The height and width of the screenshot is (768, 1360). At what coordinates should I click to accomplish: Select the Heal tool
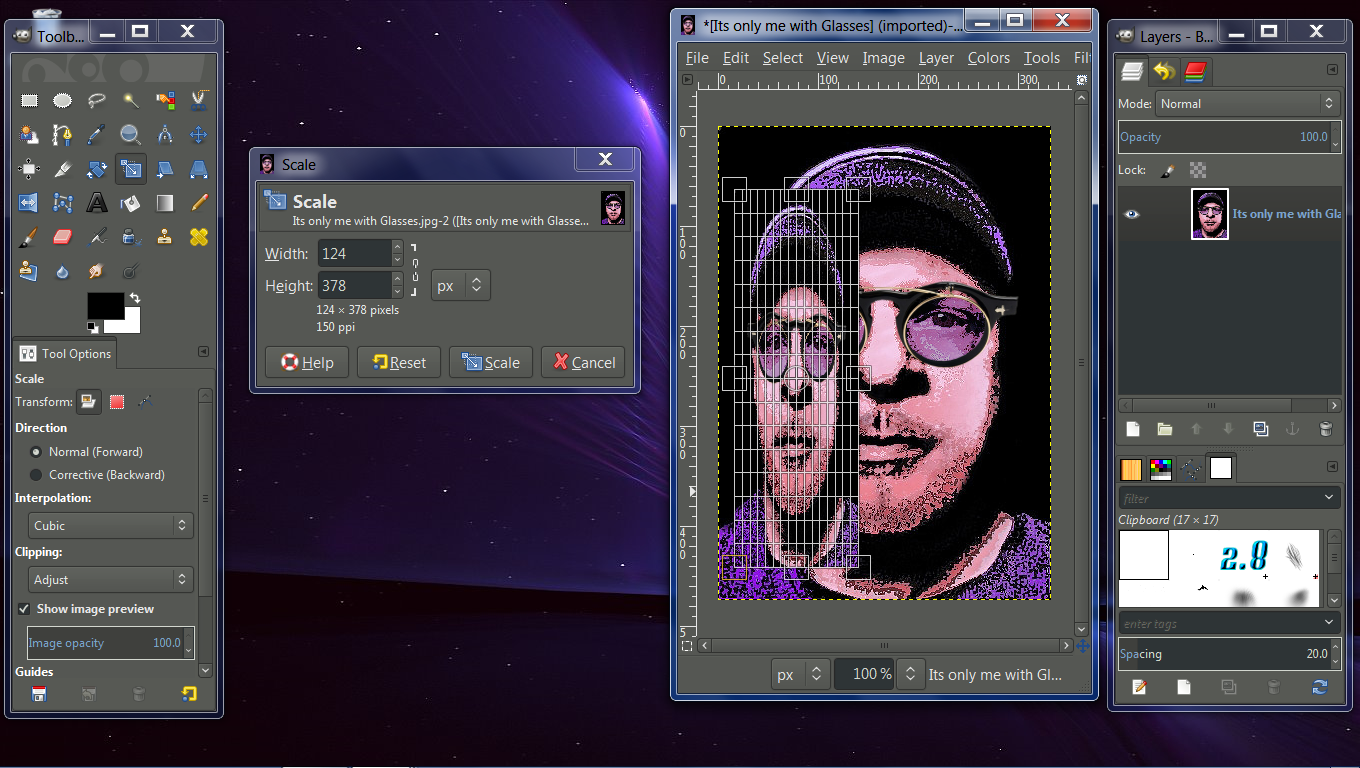198,237
